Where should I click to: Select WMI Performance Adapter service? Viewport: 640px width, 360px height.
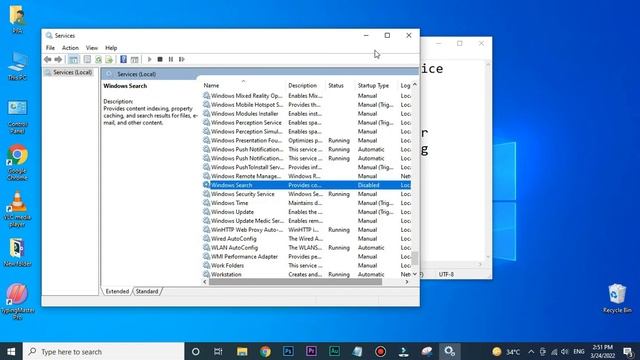point(307,257)
